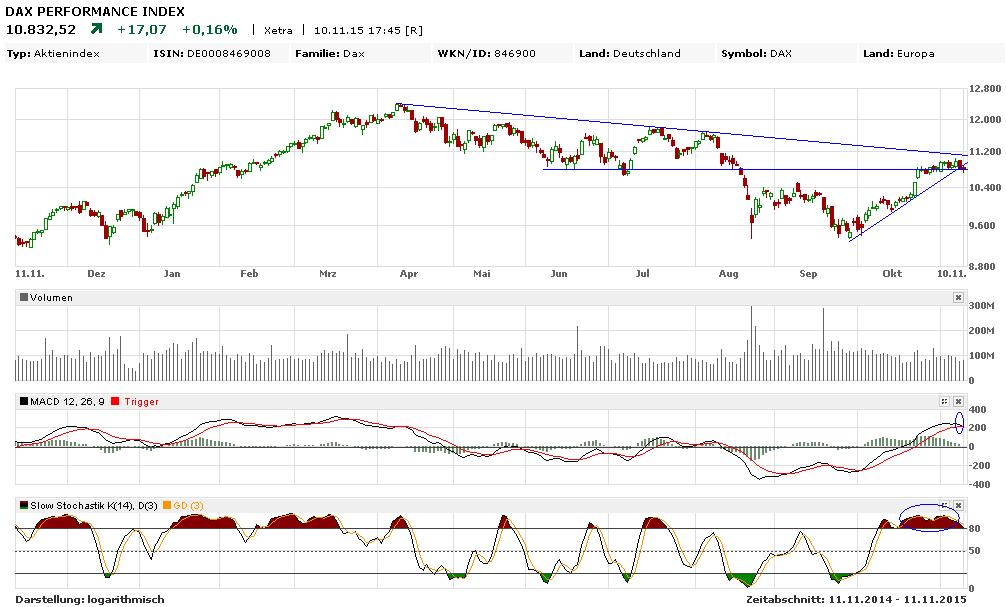The image size is (1006, 607).
Task: Click the 11.11. start date label
Action: tap(30, 273)
